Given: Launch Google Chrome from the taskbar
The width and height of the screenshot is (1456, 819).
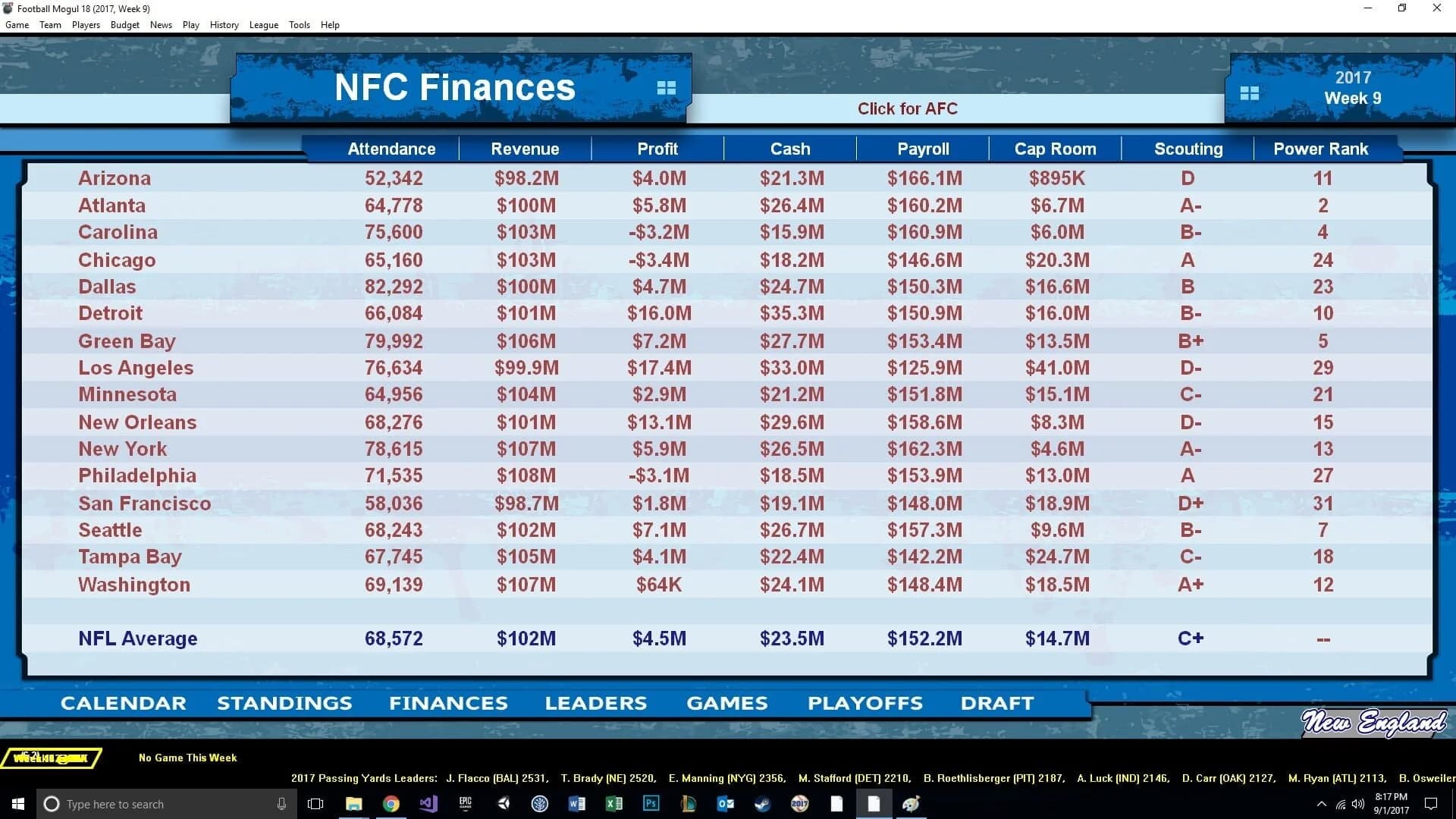Looking at the screenshot, I should coord(391,804).
